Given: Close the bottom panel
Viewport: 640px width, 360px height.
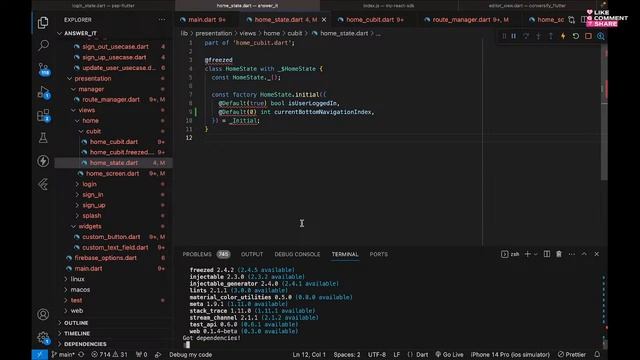Looking at the screenshot, I should 597,254.
